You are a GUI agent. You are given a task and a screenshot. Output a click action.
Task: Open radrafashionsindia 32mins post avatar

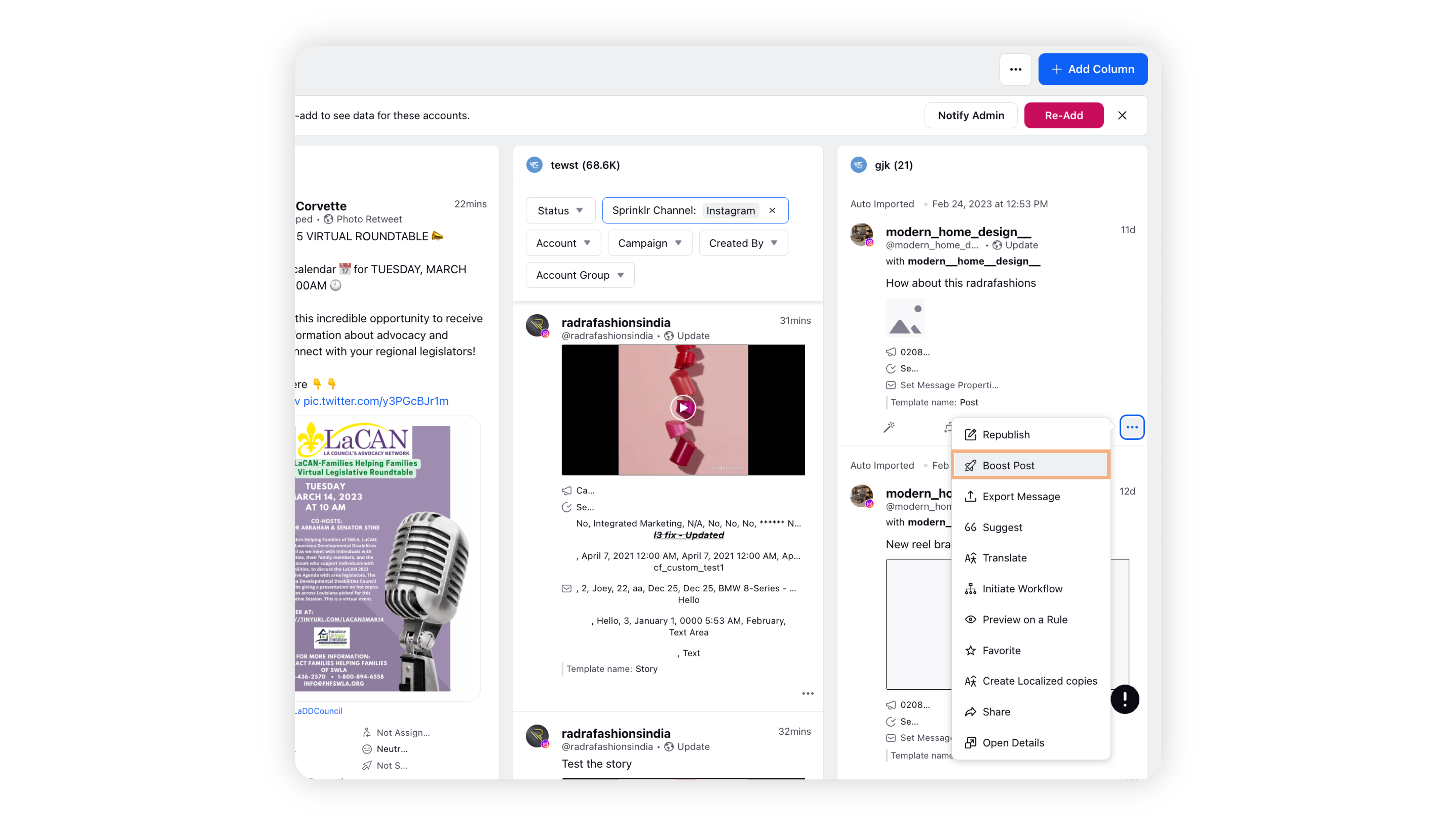click(x=537, y=737)
